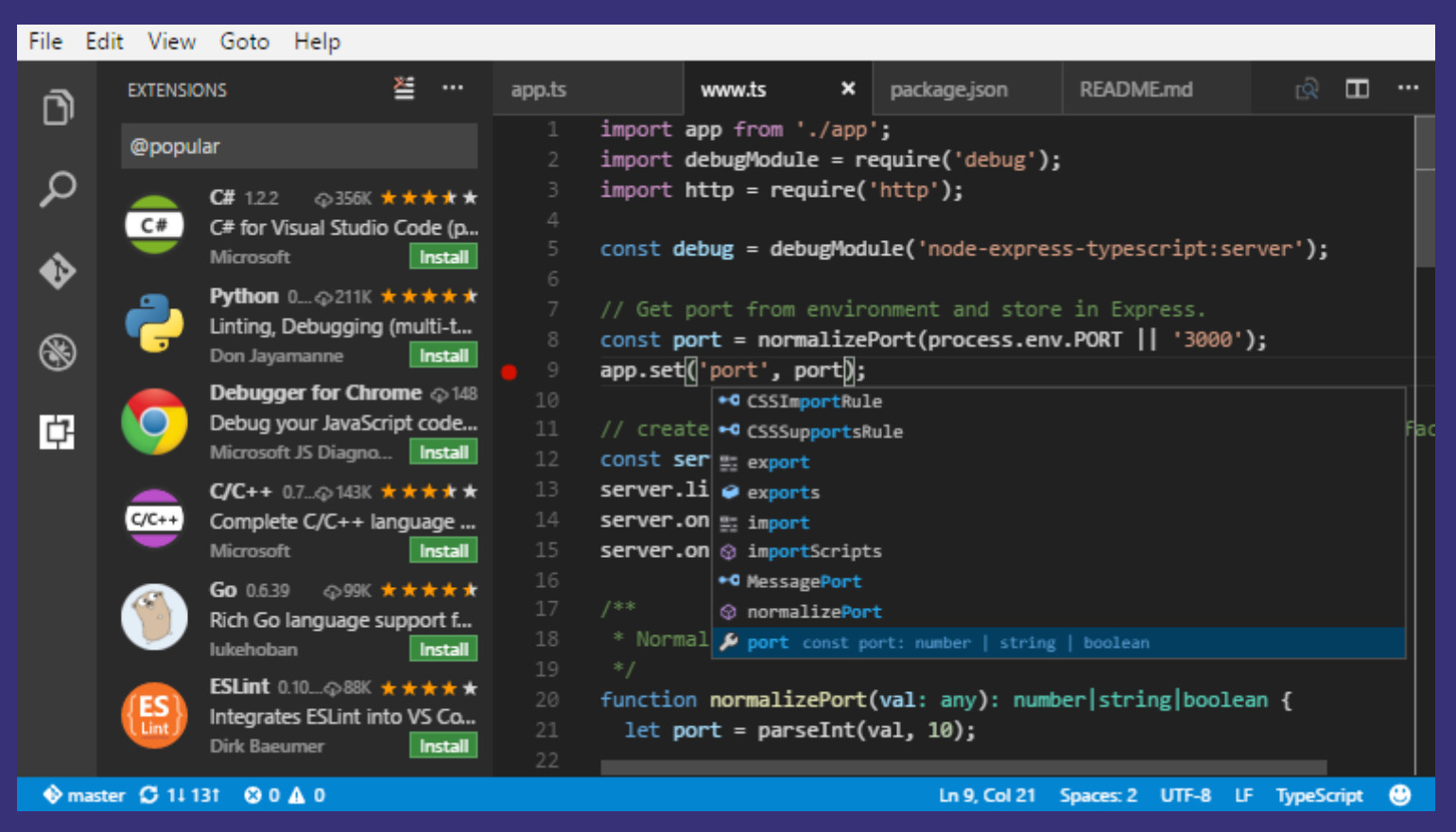This screenshot has width=1456, height=832.
Task: Choose CSSSupportsRule suggestion
Action: [1058, 432]
